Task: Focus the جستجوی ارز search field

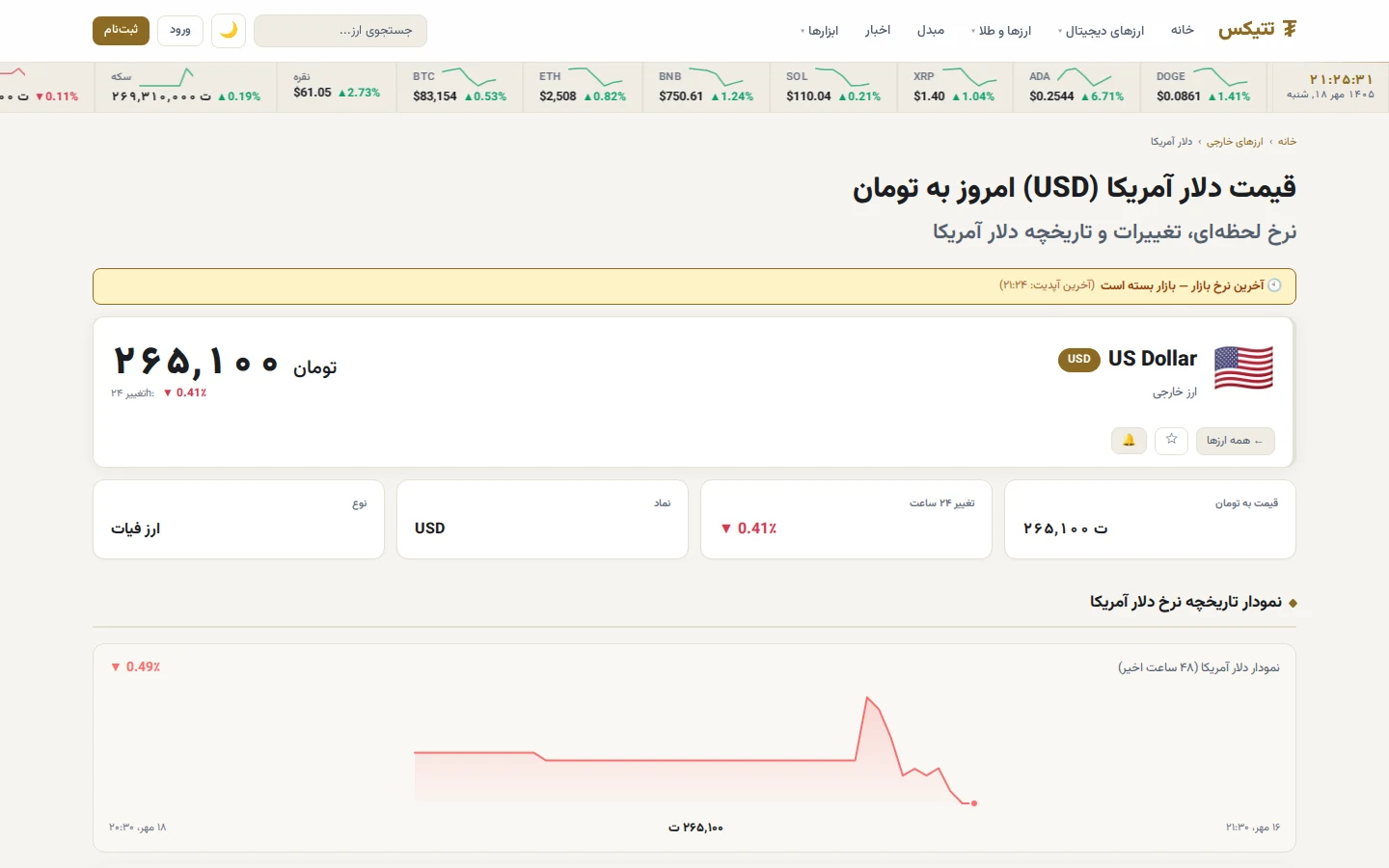Action: [x=340, y=30]
